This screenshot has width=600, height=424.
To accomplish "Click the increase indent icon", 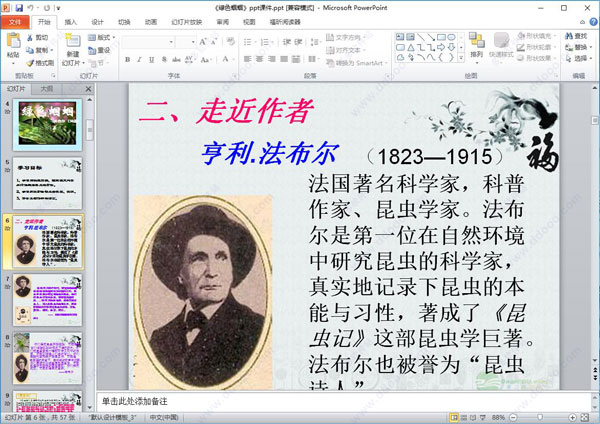I will (298, 42).
